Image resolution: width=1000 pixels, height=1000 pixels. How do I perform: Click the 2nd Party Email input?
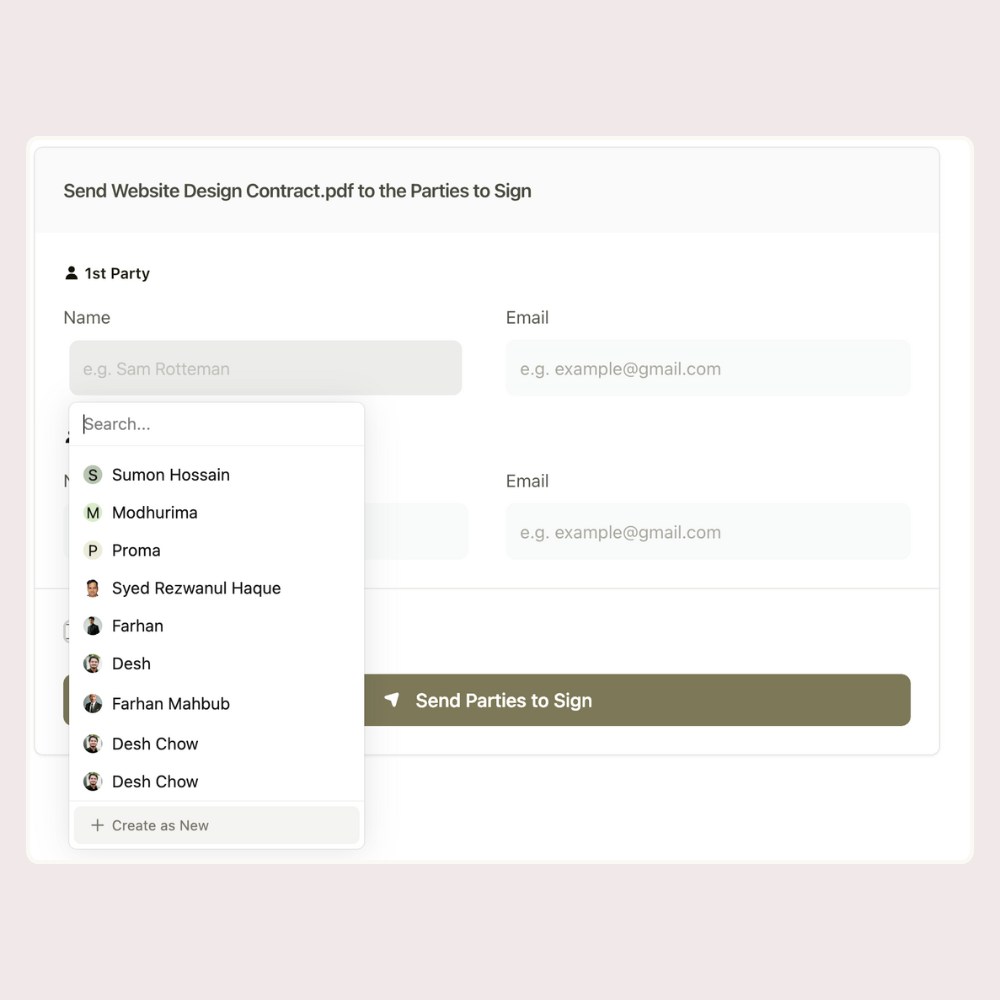708,531
